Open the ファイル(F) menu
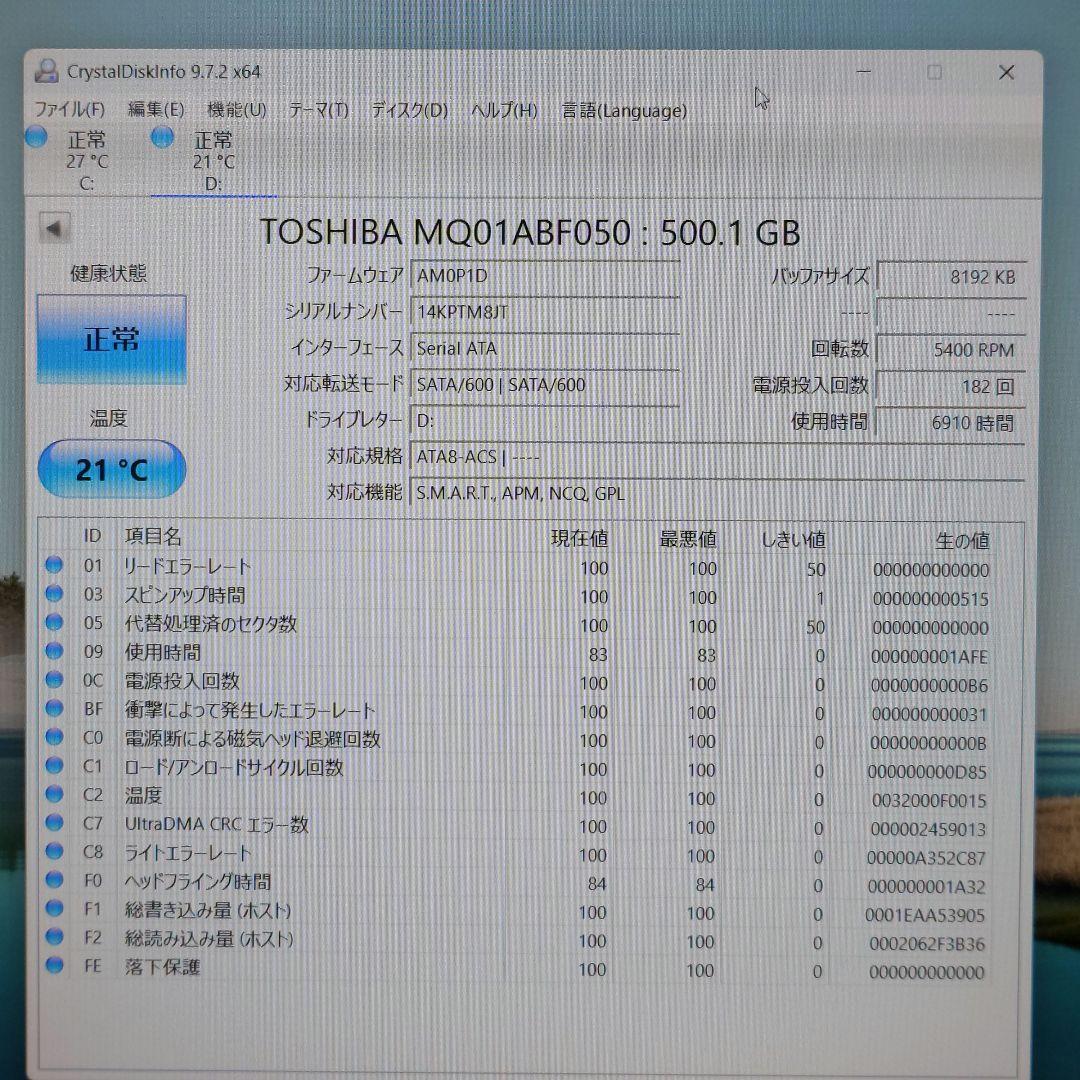 point(65,111)
